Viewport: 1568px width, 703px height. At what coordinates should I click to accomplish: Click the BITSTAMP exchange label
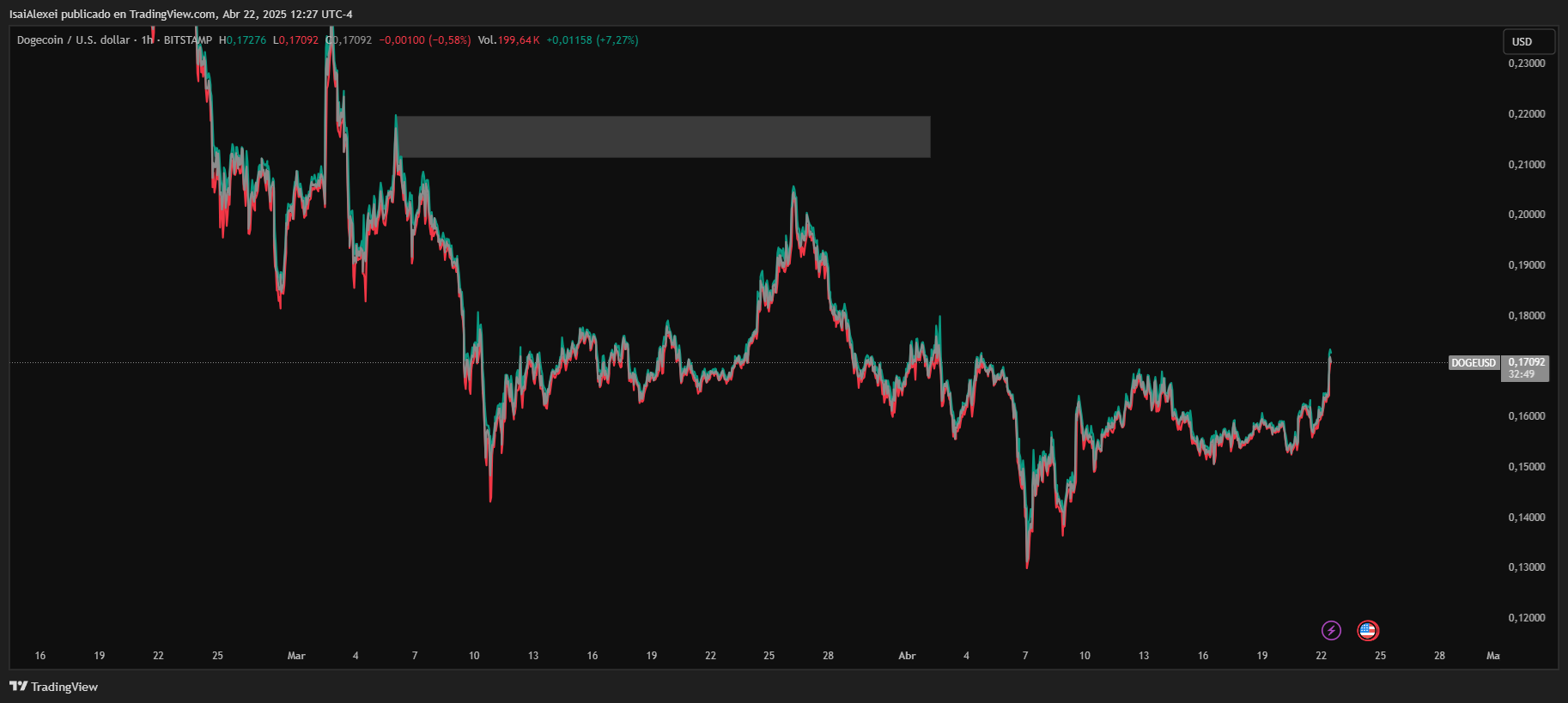point(187,40)
